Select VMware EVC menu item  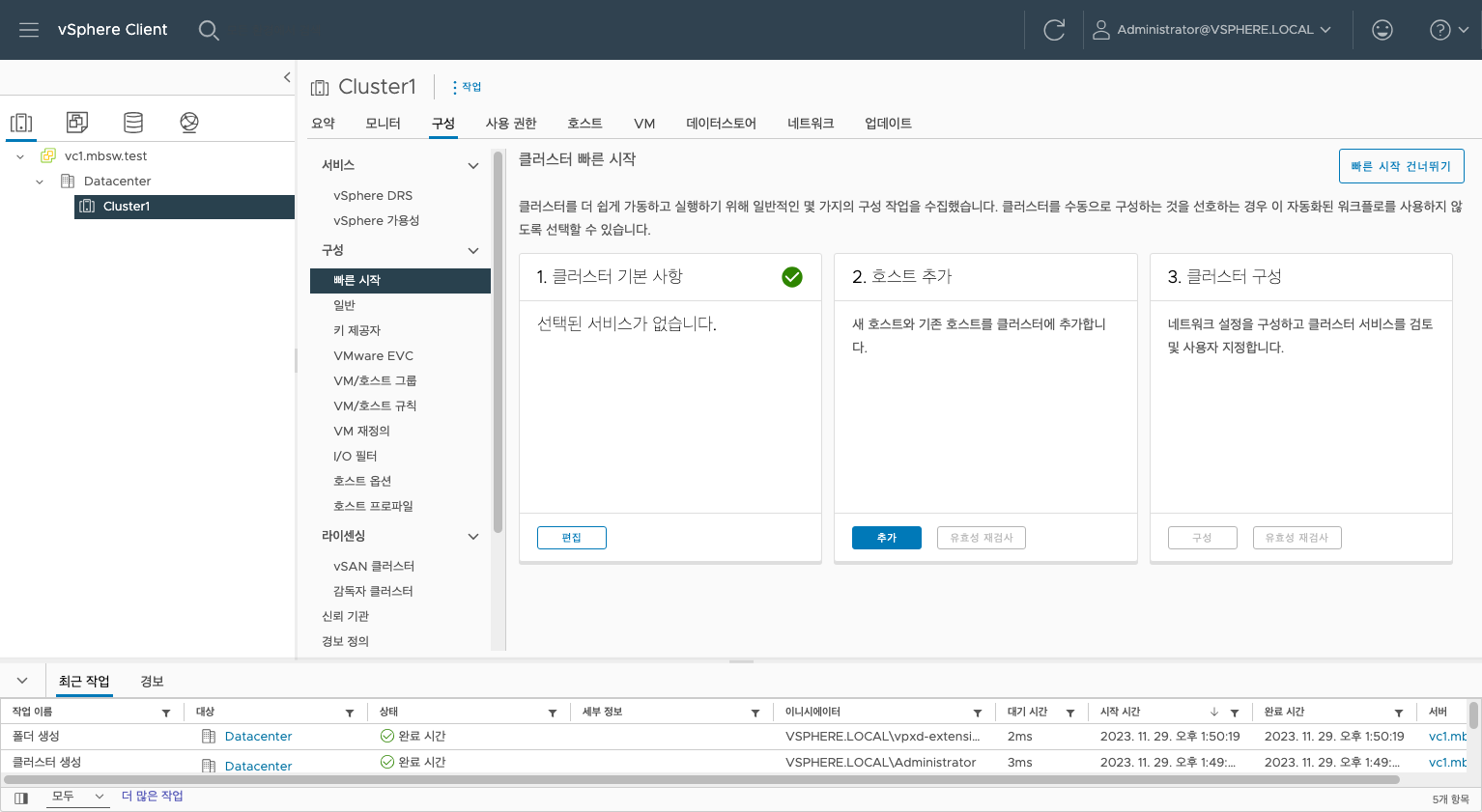[373, 355]
